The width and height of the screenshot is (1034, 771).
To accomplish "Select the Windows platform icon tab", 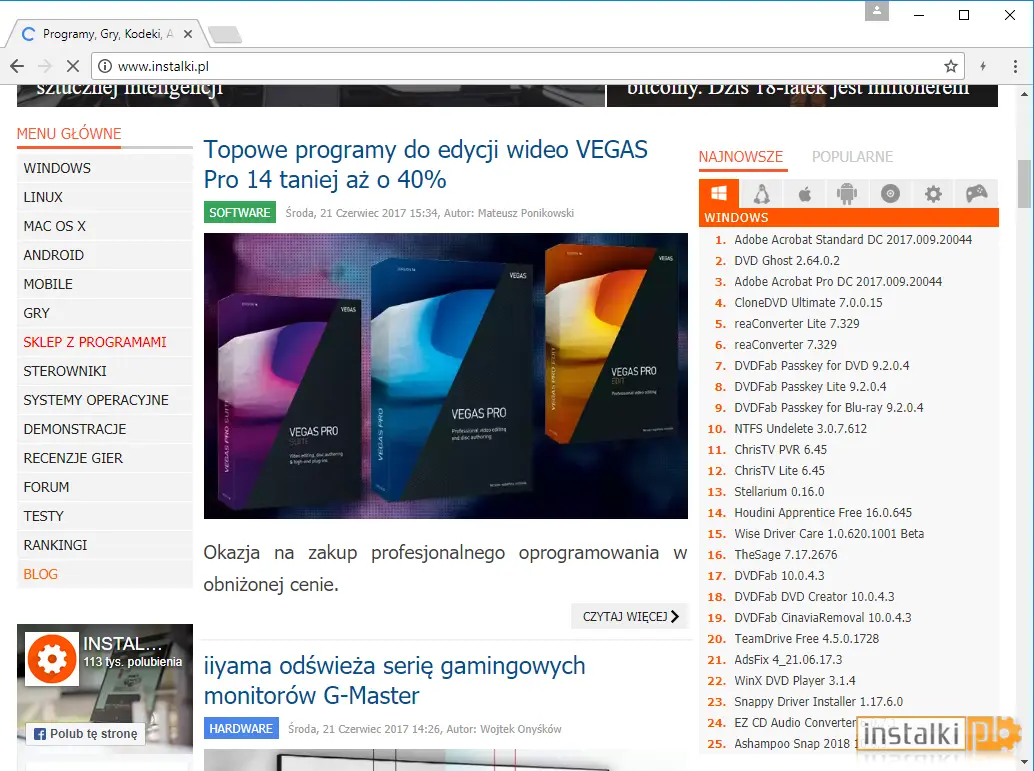I will coord(719,194).
